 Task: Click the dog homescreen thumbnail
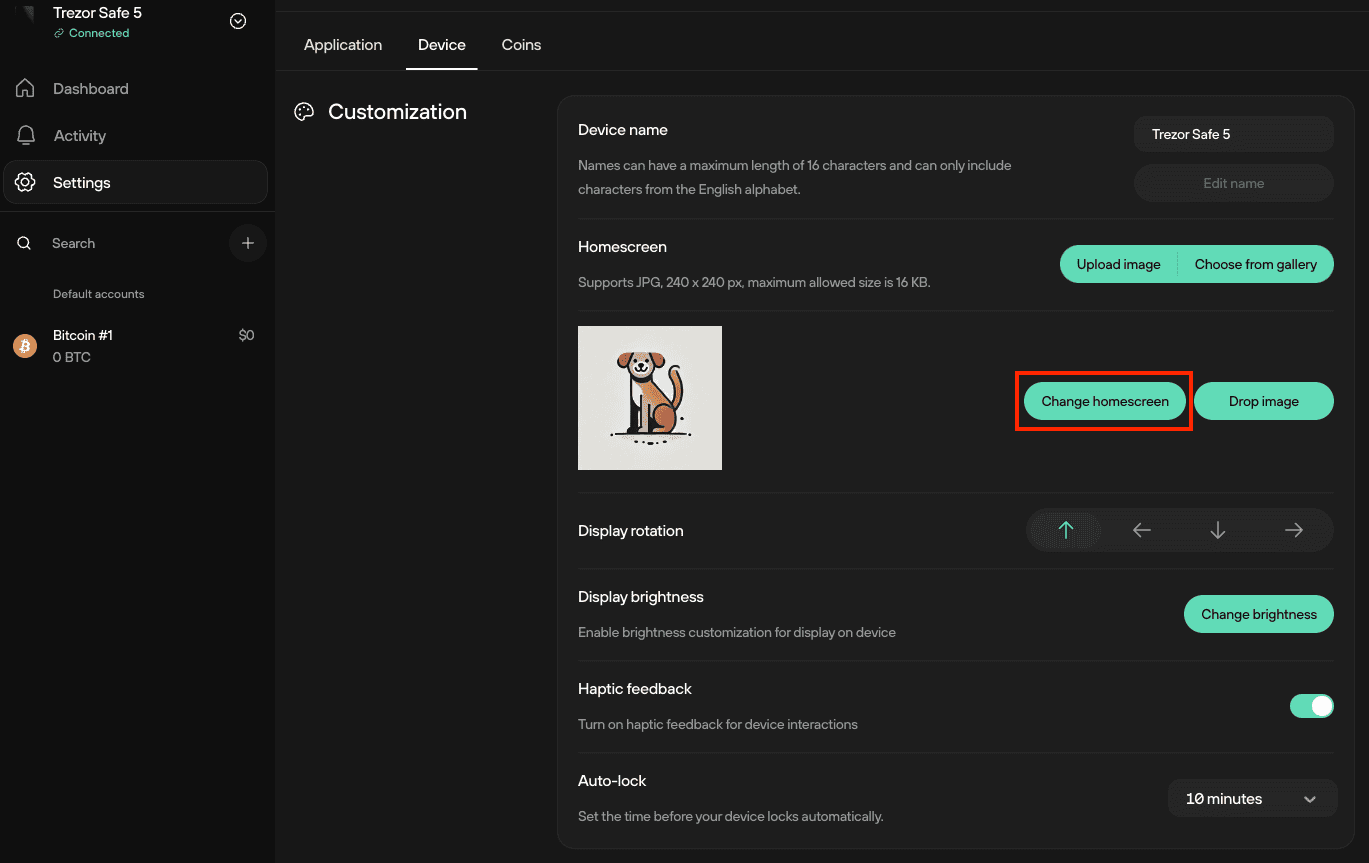point(650,398)
